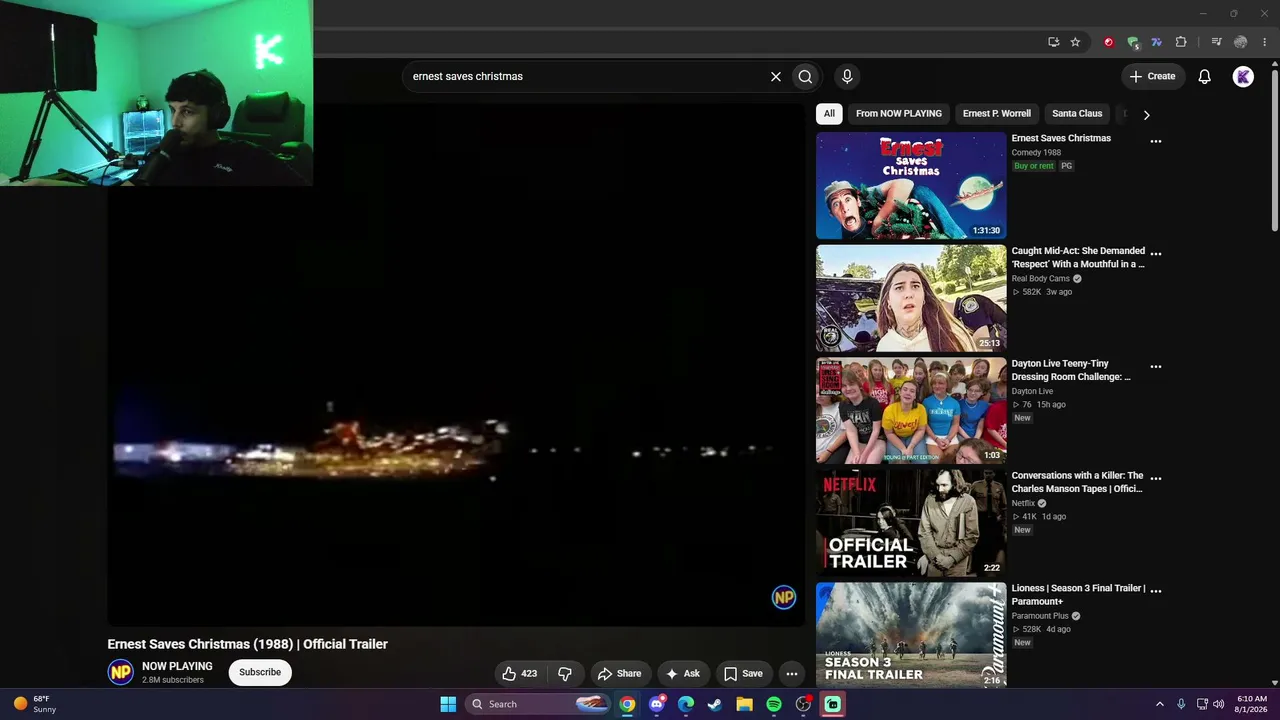The image size is (1280, 720).
Task: Open options for Ernest Saves Christmas movie
Action: 1156,141
